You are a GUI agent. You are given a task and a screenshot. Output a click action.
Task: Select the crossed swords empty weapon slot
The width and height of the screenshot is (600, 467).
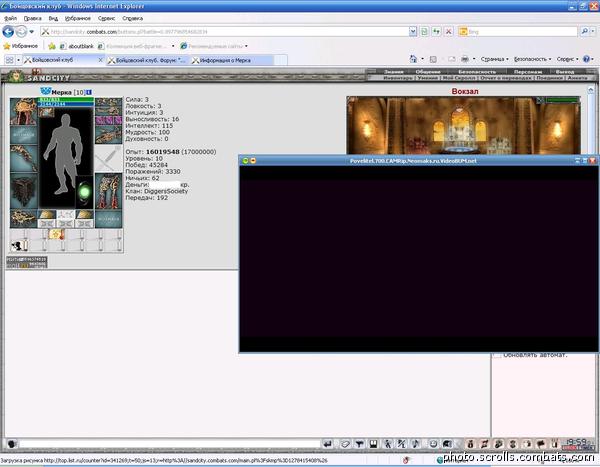108,159
